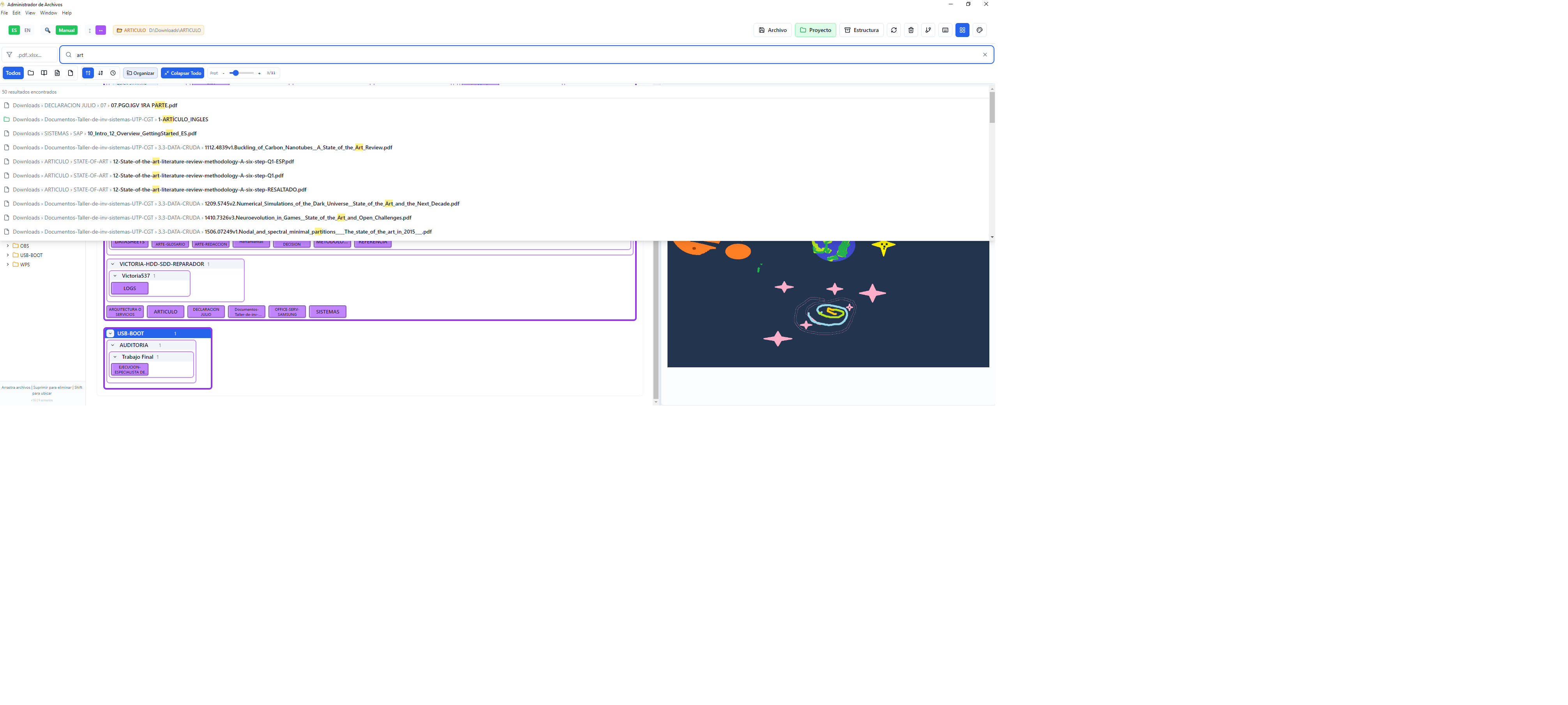Collapse the USB-BOOT group
The image size is (1568, 705).
click(x=110, y=333)
